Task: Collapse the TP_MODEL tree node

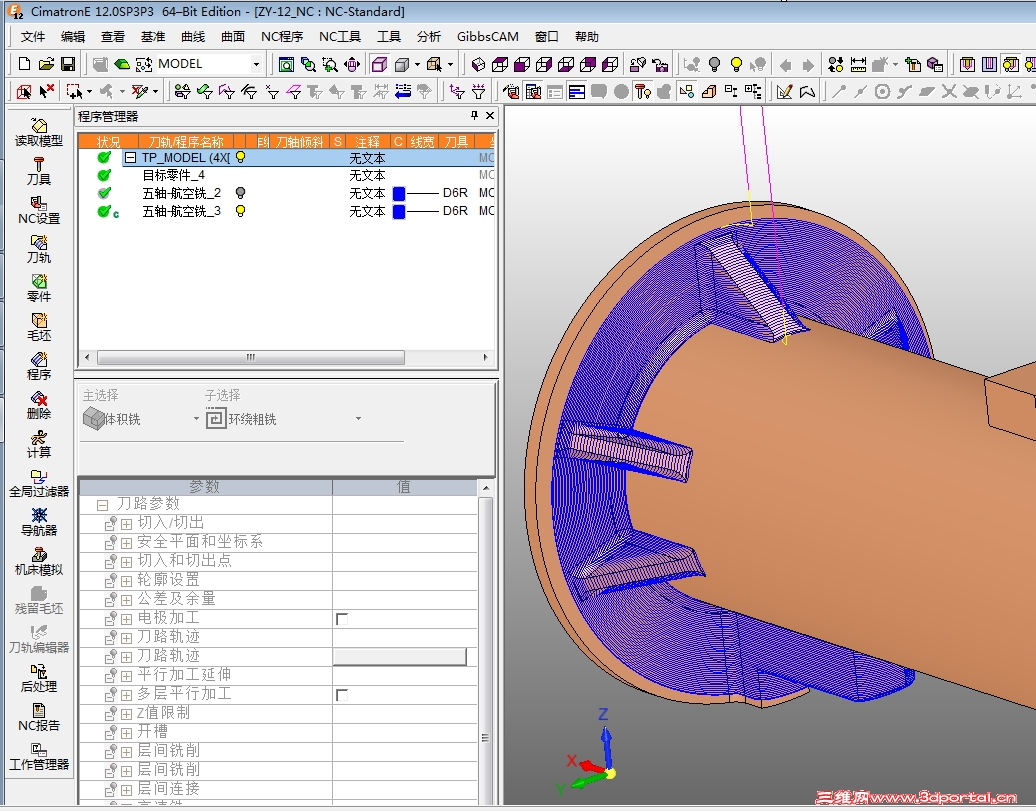Action: [x=130, y=157]
